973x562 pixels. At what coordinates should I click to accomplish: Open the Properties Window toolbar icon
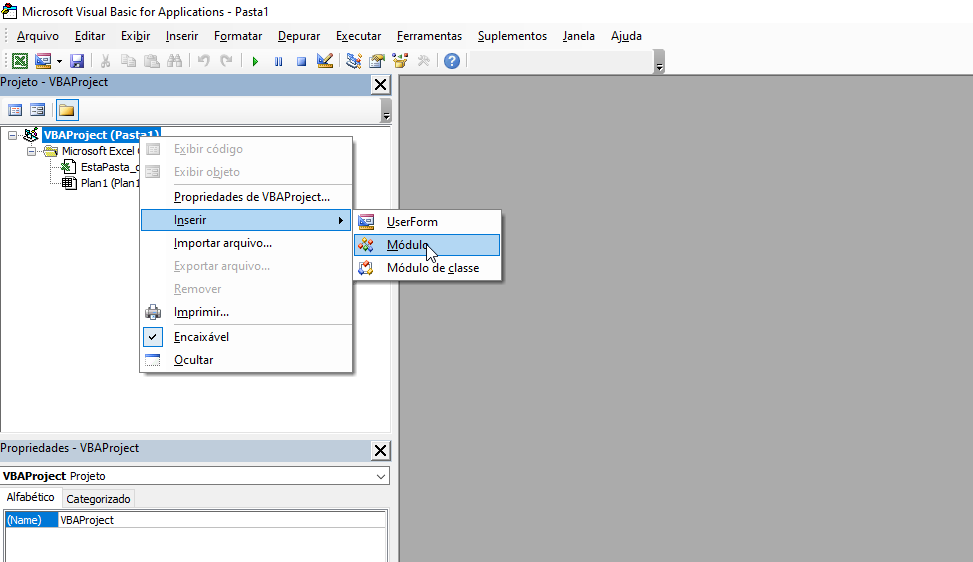(x=377, y=61)
